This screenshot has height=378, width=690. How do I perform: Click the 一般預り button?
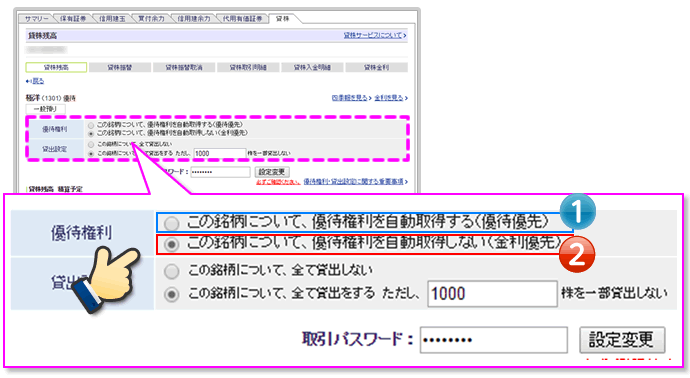pyautogui.click(x=45, y=109)
